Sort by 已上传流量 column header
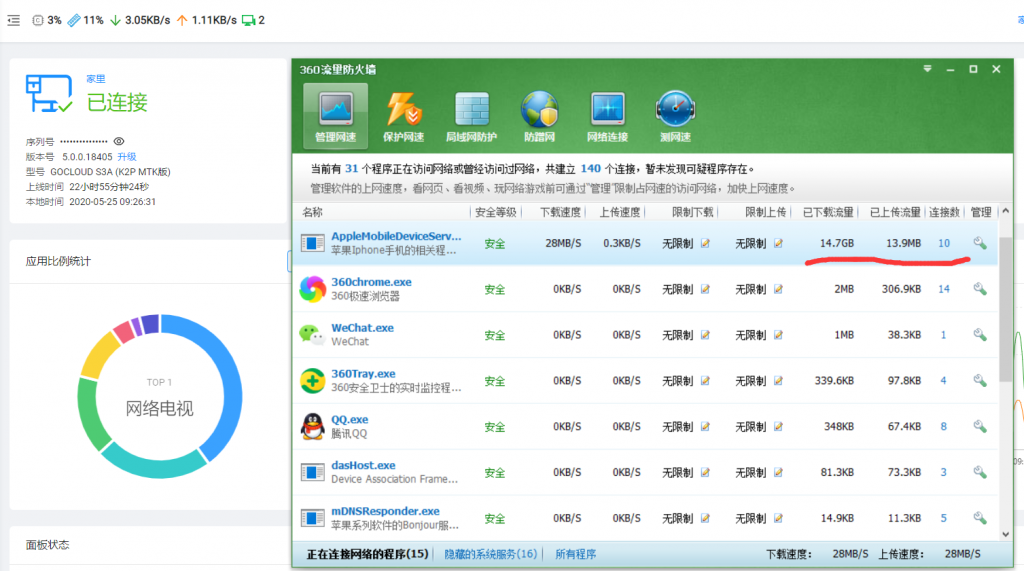Viewport: 1024px width, 571px height. [x=895, y=212]
